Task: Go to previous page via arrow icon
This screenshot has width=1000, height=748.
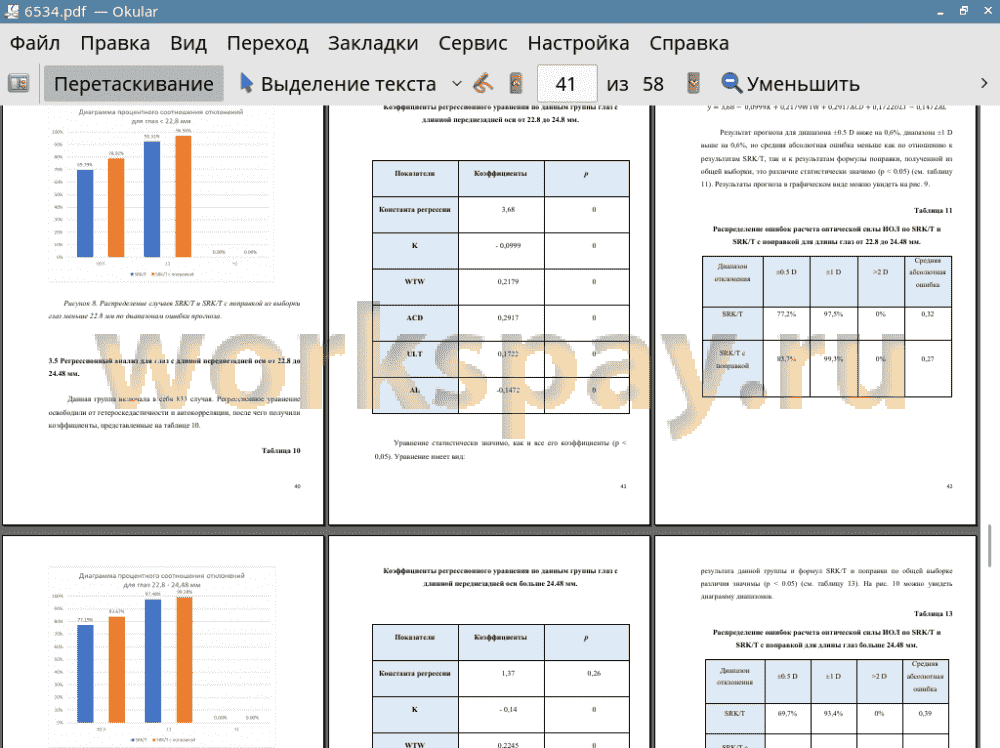Action: [x=516, y=84]
